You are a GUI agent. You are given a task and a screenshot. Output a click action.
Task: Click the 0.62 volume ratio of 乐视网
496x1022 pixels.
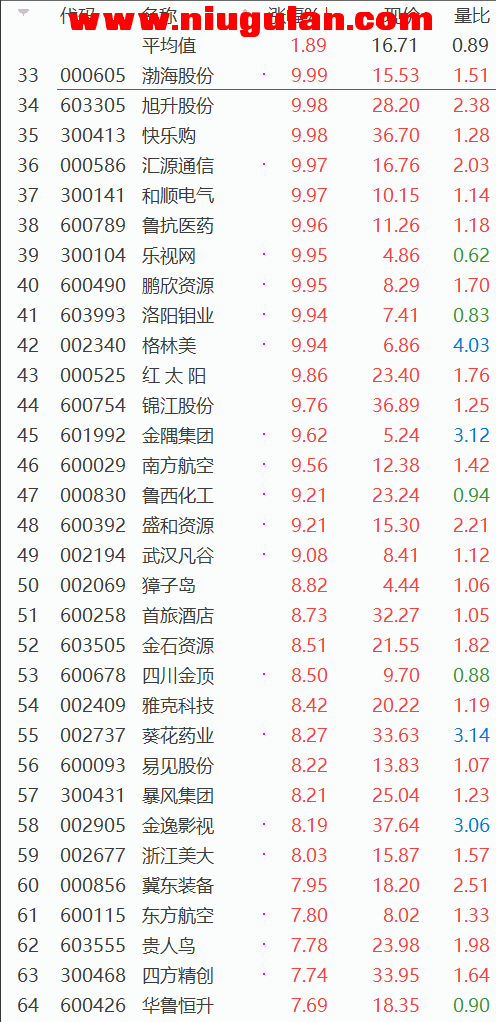point(471,256)
